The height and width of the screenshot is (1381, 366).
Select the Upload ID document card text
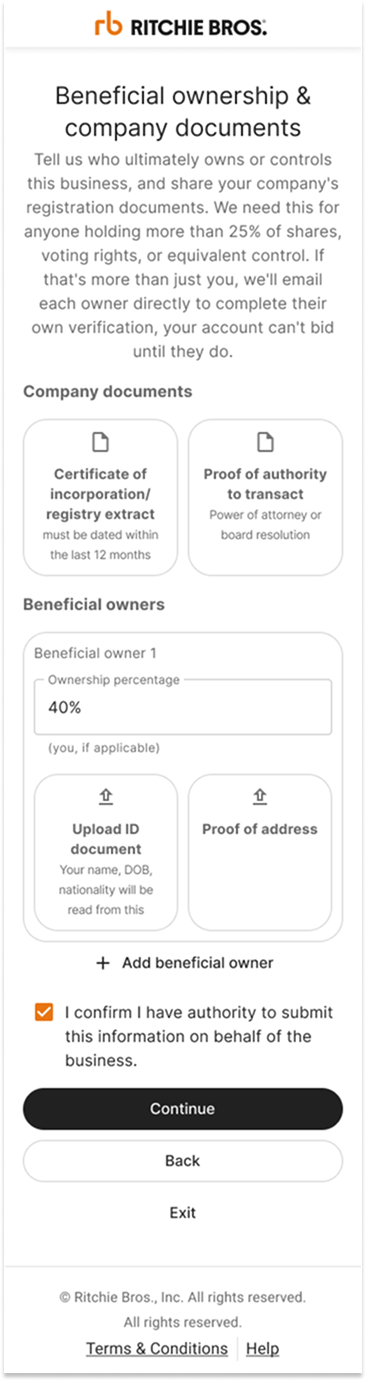(106, 840)
